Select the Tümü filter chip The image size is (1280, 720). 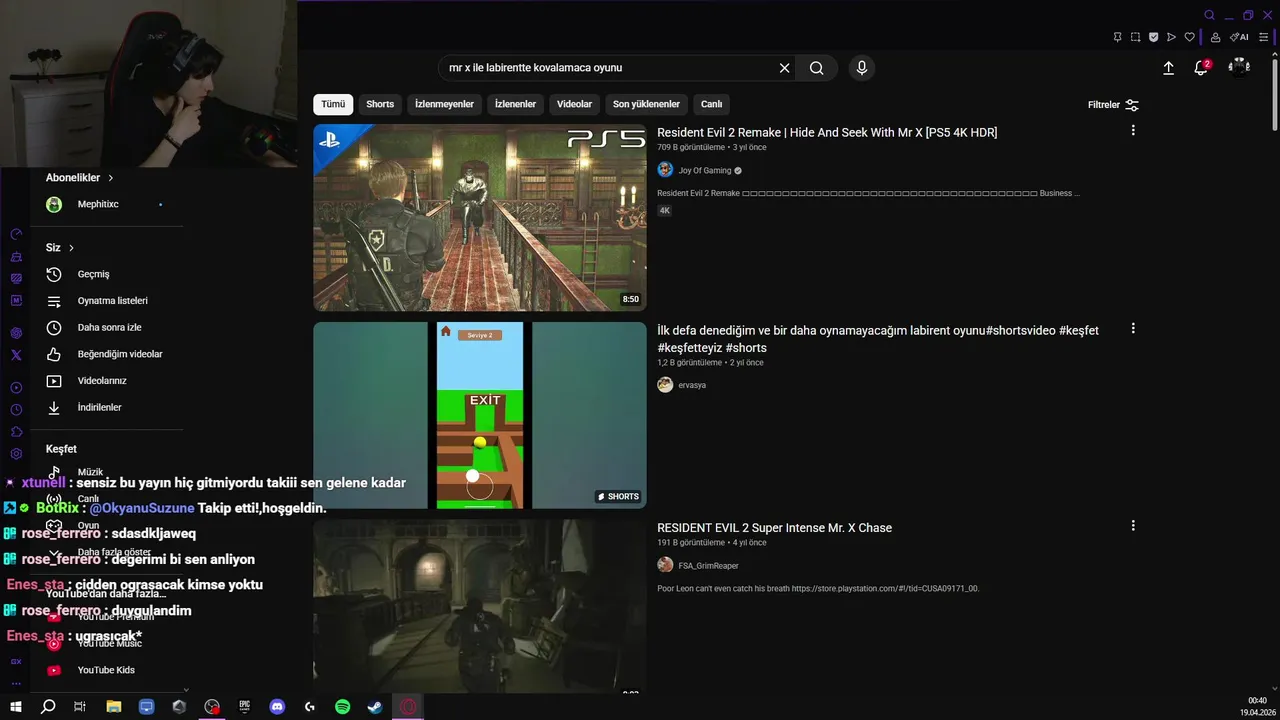[x=333, y=104]
